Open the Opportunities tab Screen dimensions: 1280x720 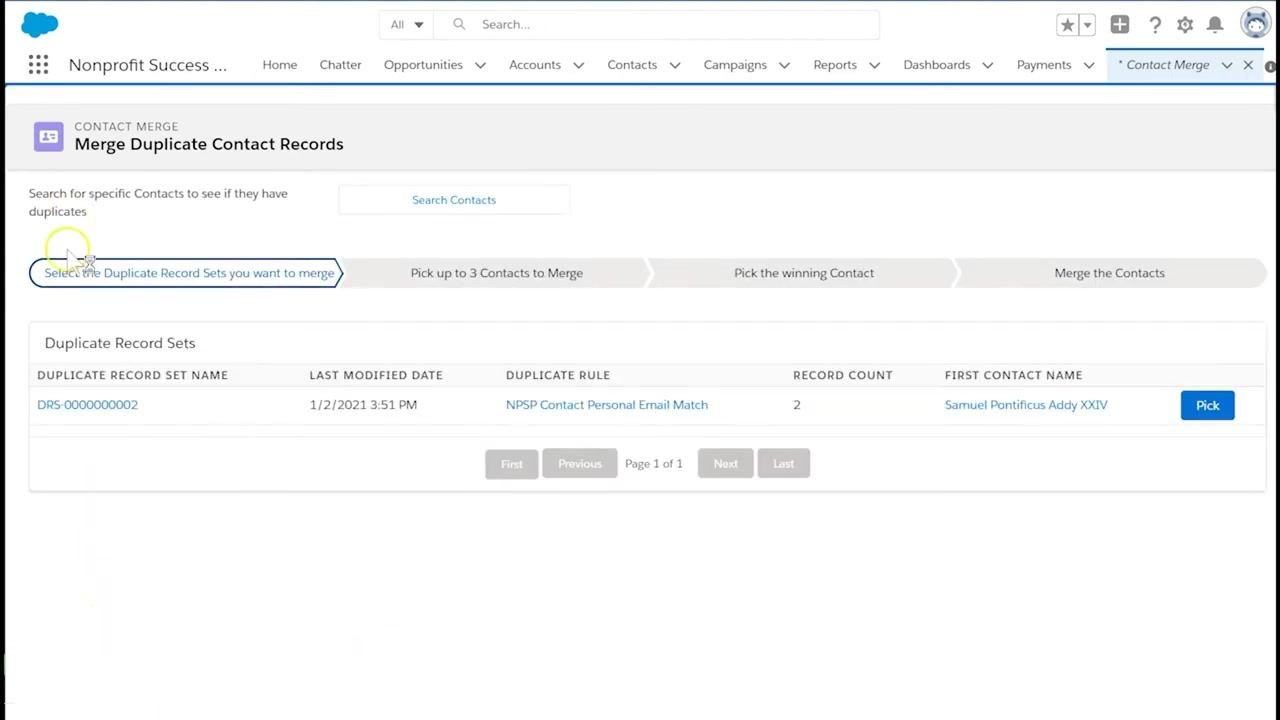click(x=423, y=65)
